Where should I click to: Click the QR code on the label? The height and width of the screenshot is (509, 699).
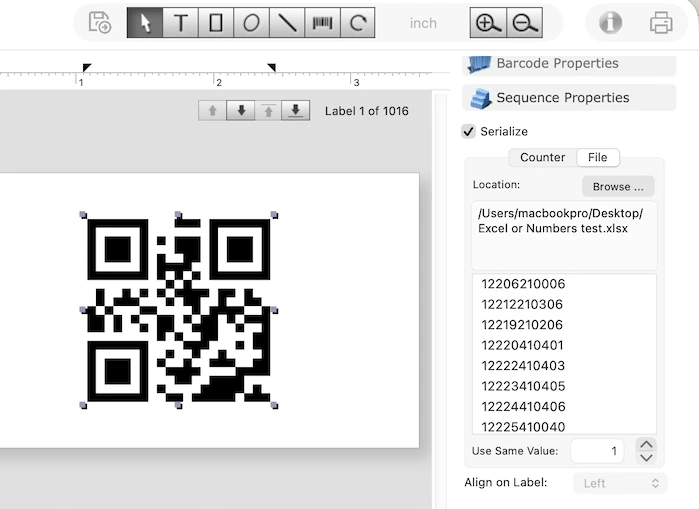click(179, 310)
